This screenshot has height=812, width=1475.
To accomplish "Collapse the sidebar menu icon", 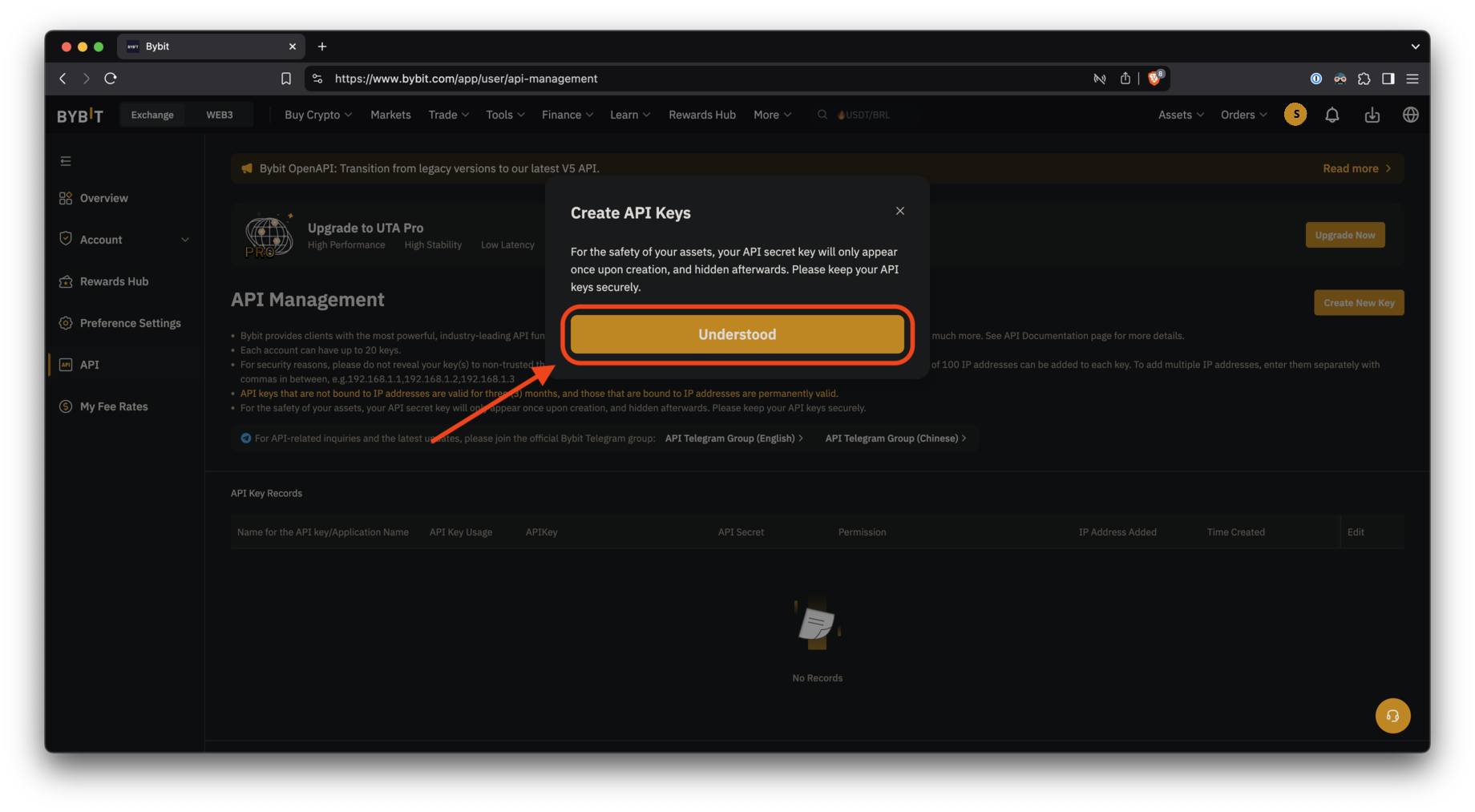I will pyautogui.click(x=66, y=161).
